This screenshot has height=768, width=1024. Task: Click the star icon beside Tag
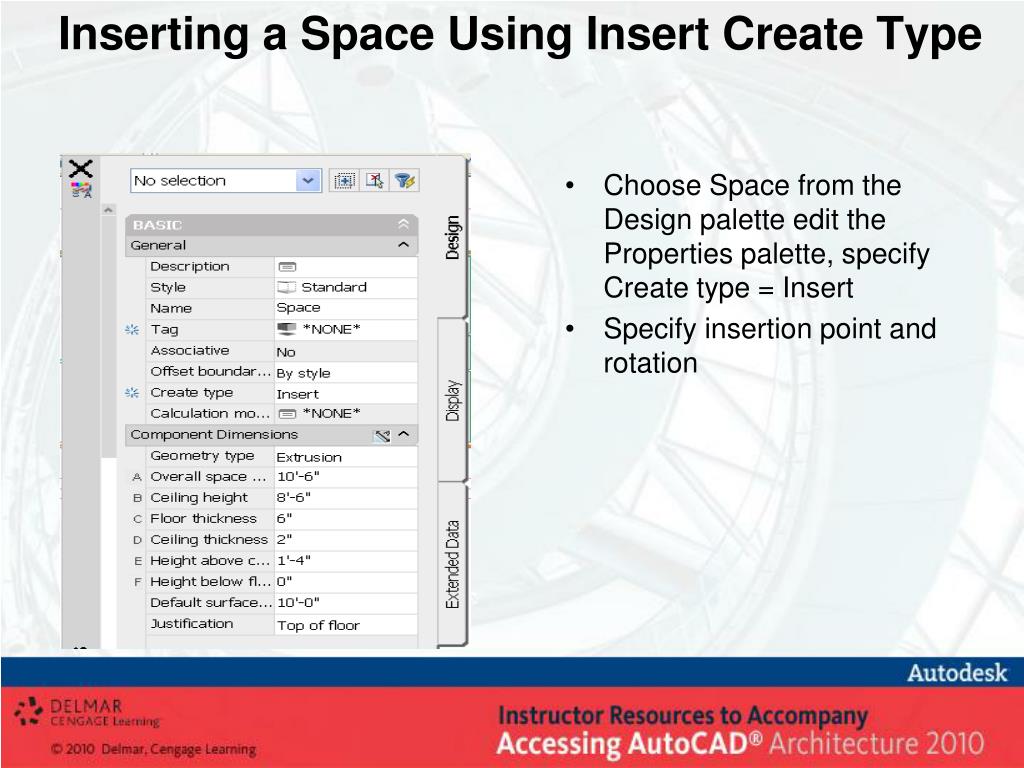point(132,330)
